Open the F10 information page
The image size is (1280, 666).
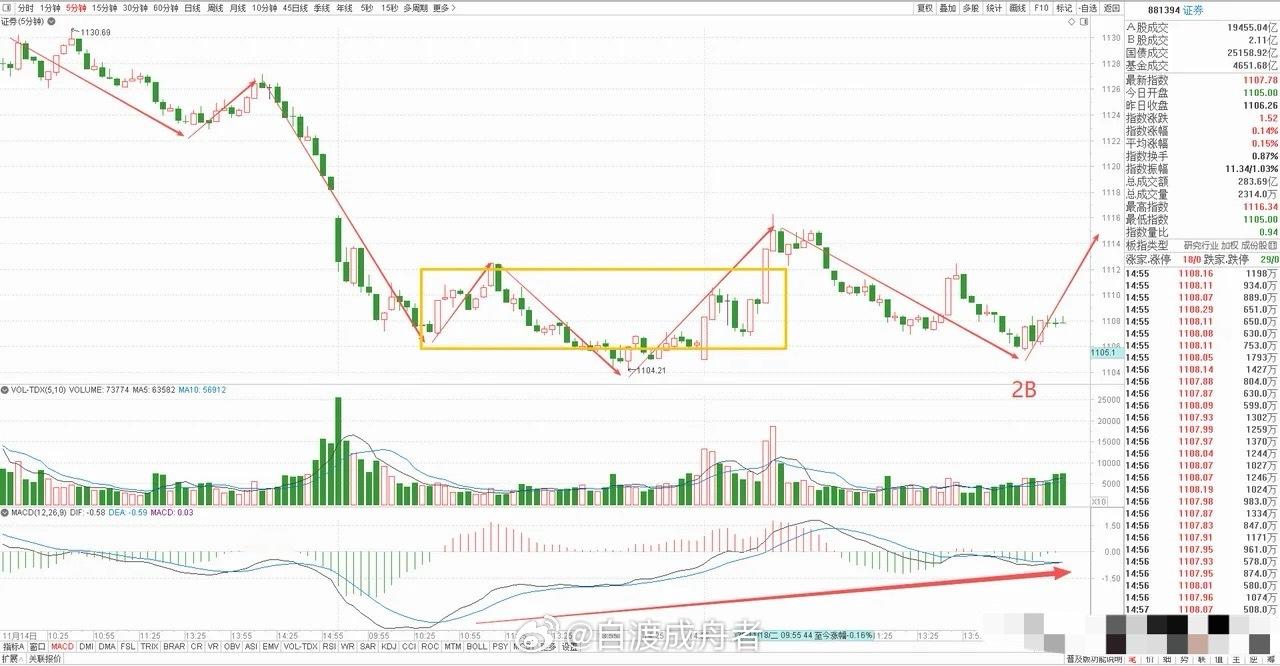click(x=1041, y=8)
